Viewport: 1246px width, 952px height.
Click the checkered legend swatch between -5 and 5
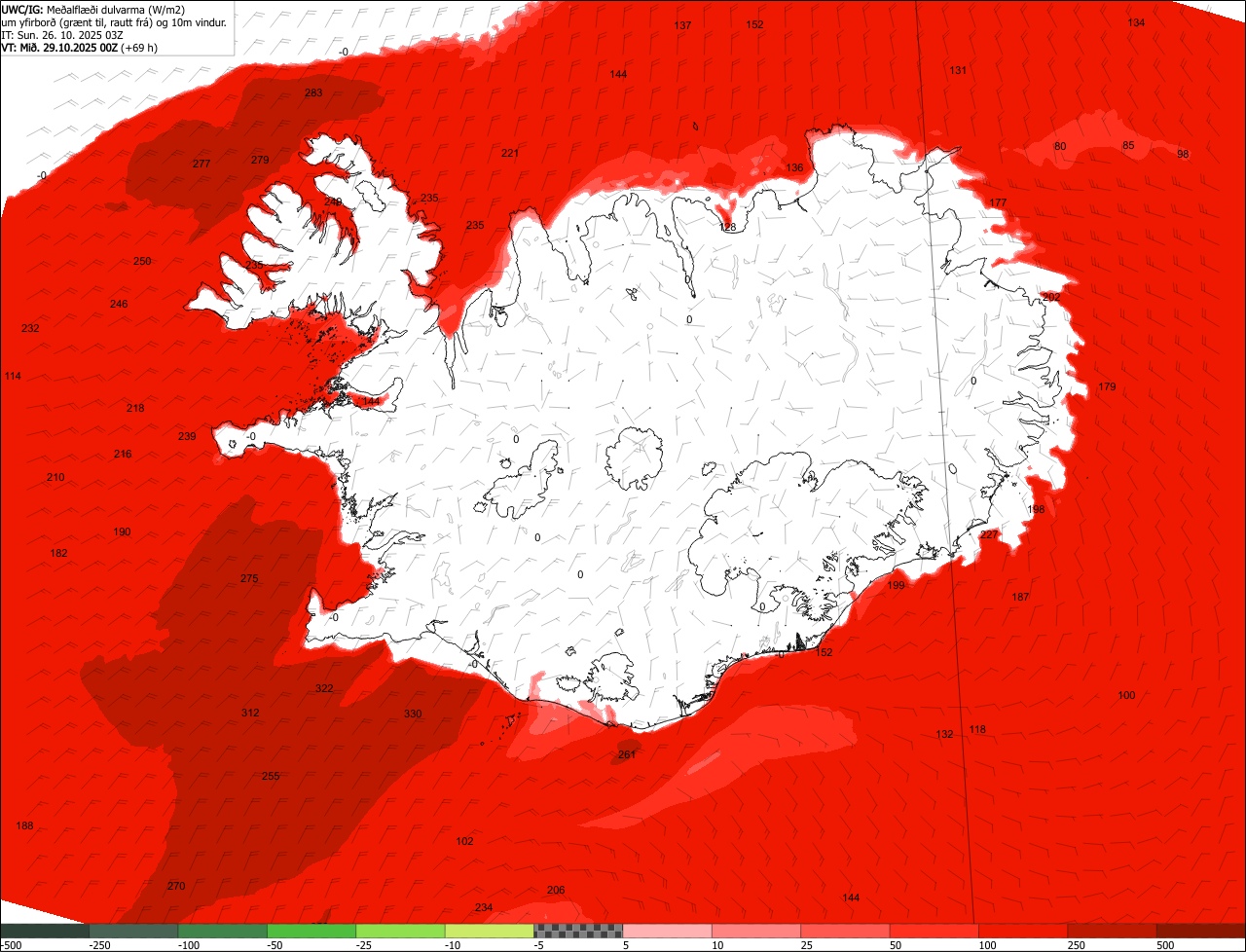[578, 931]
